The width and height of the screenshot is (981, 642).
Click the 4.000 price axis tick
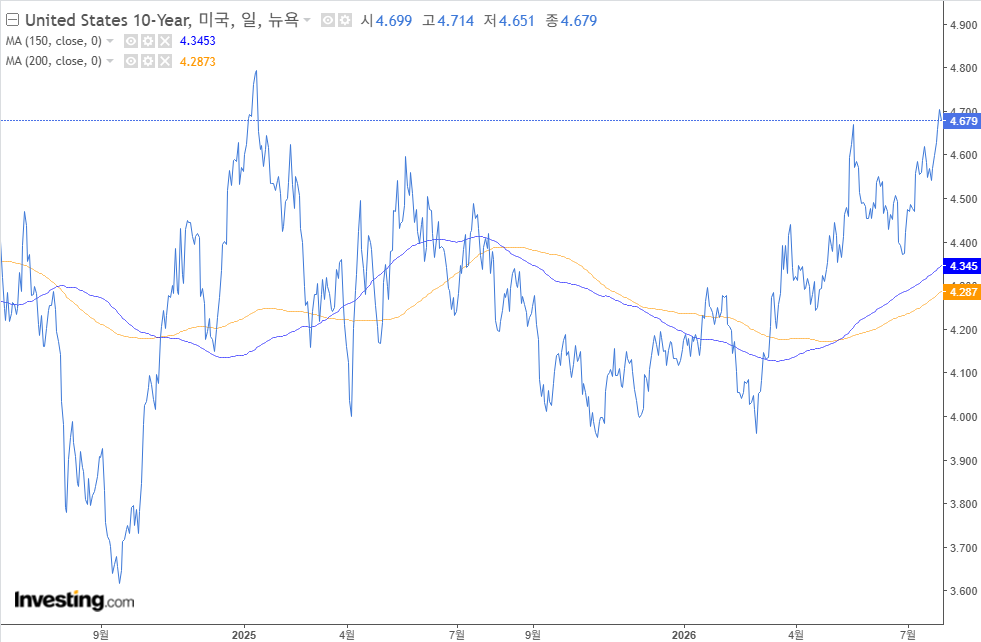(963, 417)
